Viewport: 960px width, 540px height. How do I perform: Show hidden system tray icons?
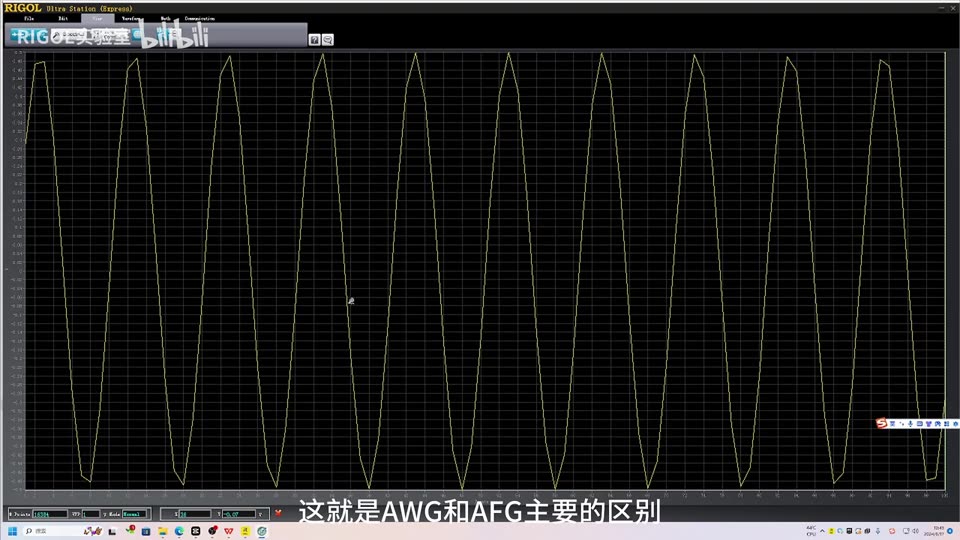tap(822, 531)
